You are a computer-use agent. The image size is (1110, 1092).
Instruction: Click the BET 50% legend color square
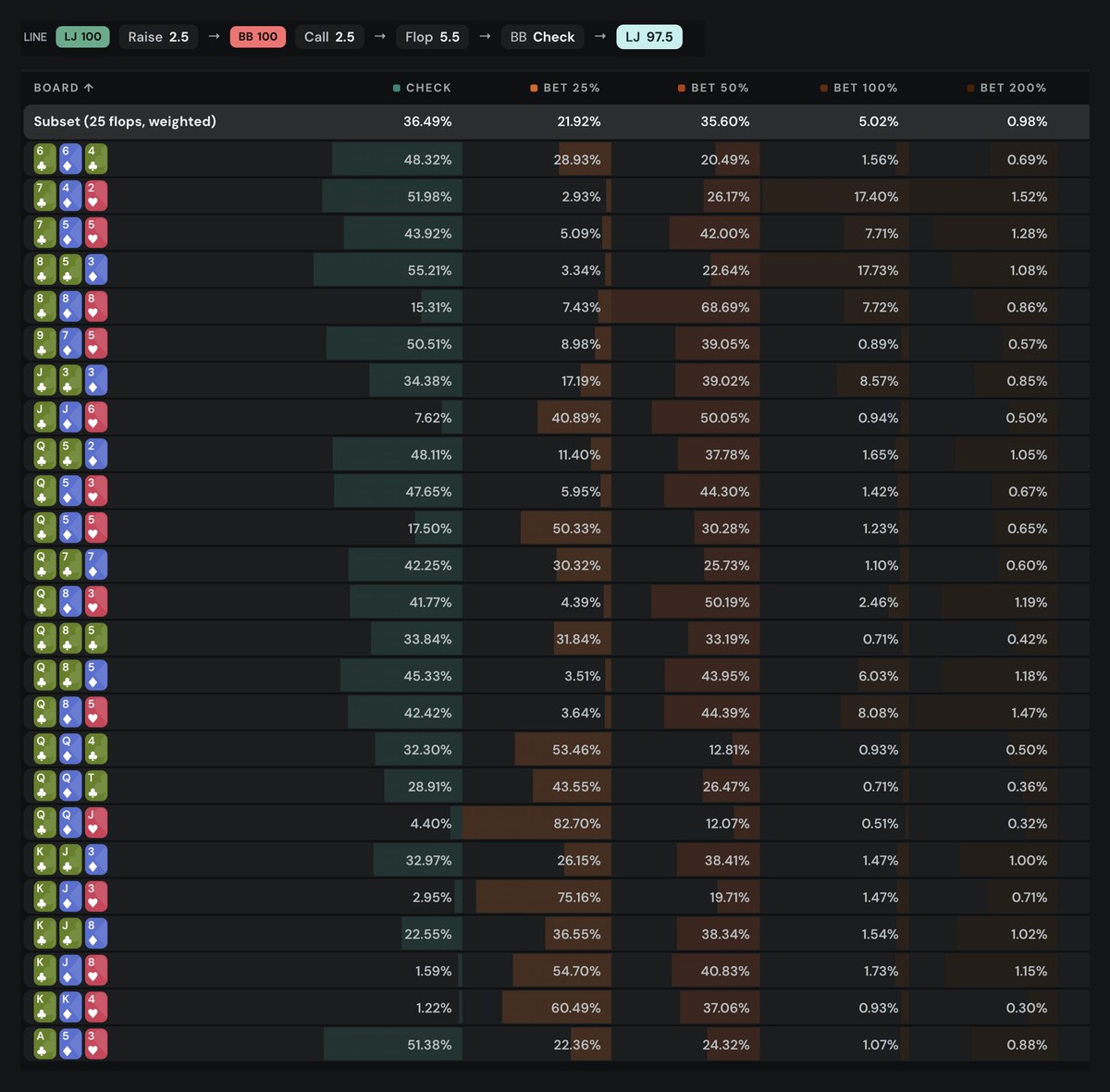coord(682,88)
